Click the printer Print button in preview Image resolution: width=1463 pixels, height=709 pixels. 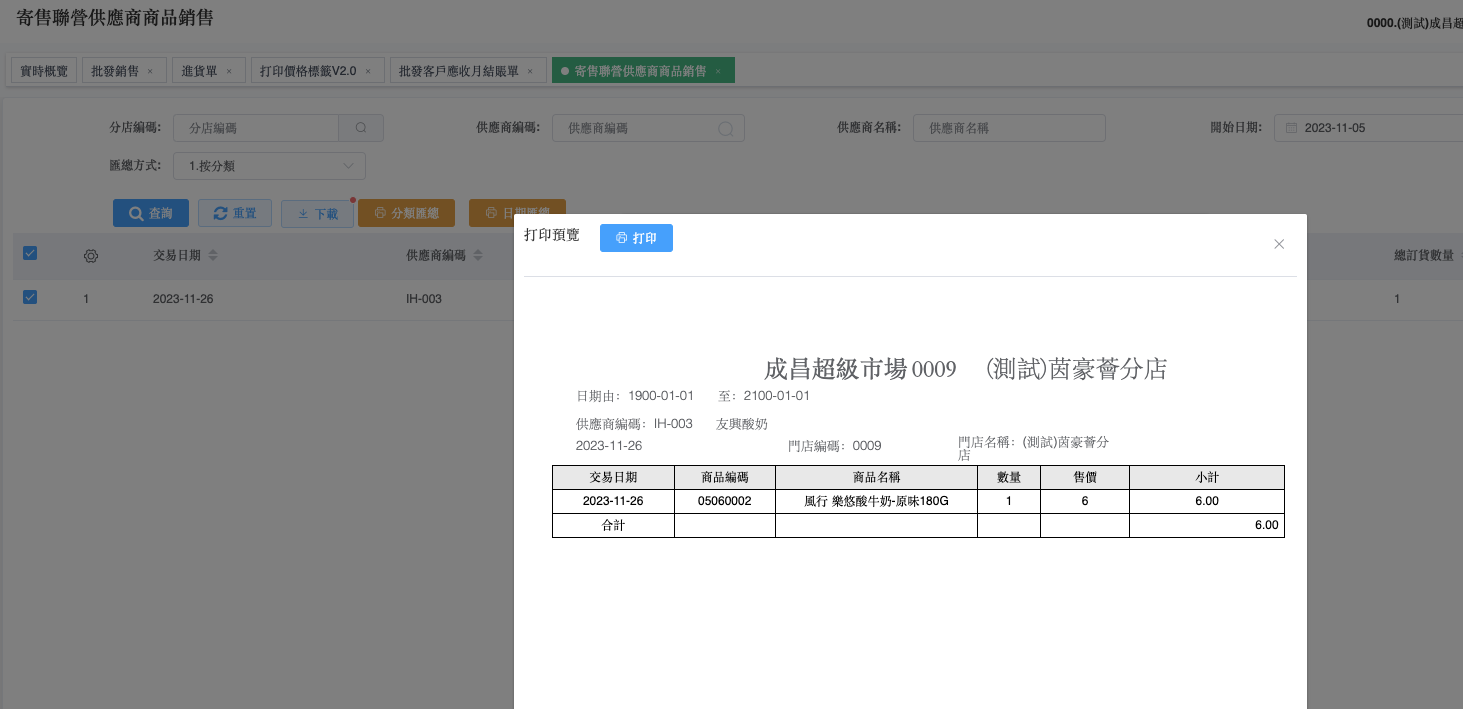(x=636, y=238)
